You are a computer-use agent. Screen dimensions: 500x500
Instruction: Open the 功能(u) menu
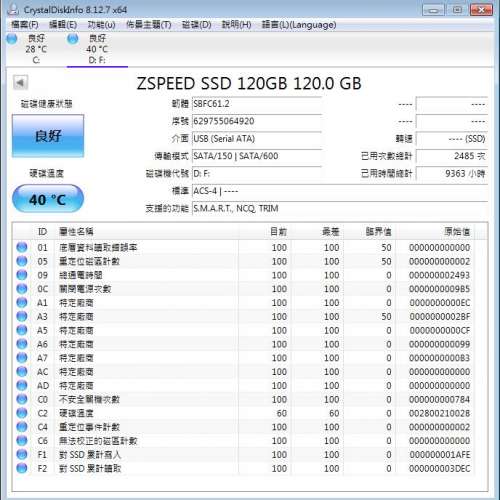[x=101, y=25]
